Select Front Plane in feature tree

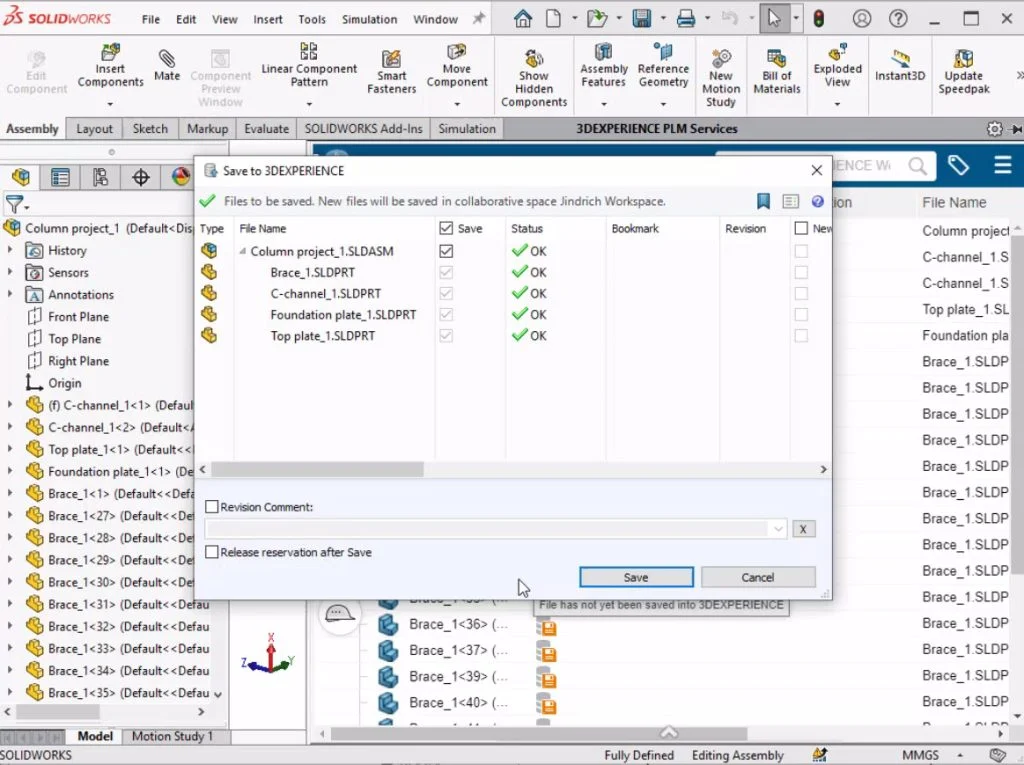pos(78,317)
